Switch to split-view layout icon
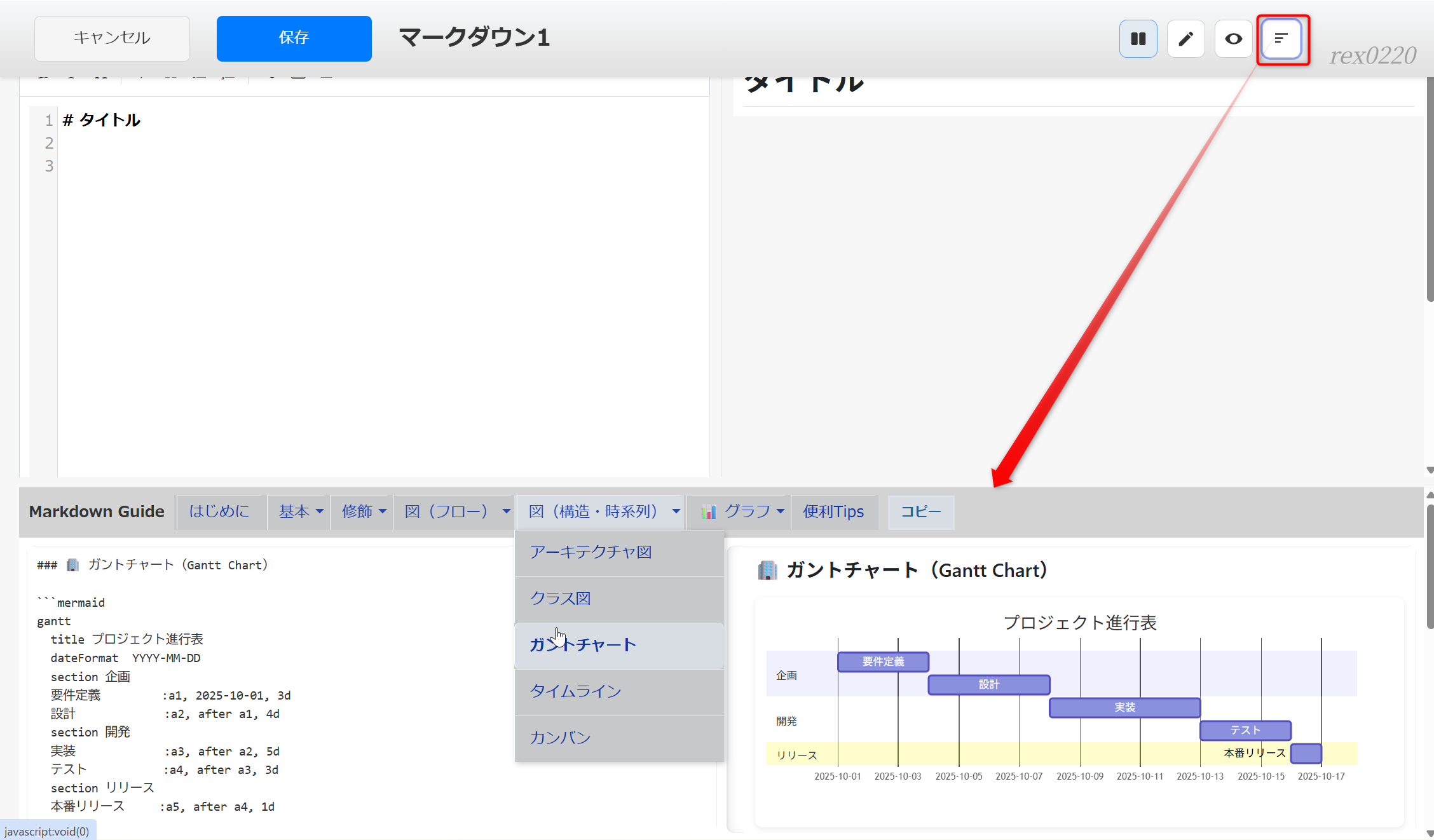The image size is (1434, 840). pyautogui.click(x=1138, y=39)
